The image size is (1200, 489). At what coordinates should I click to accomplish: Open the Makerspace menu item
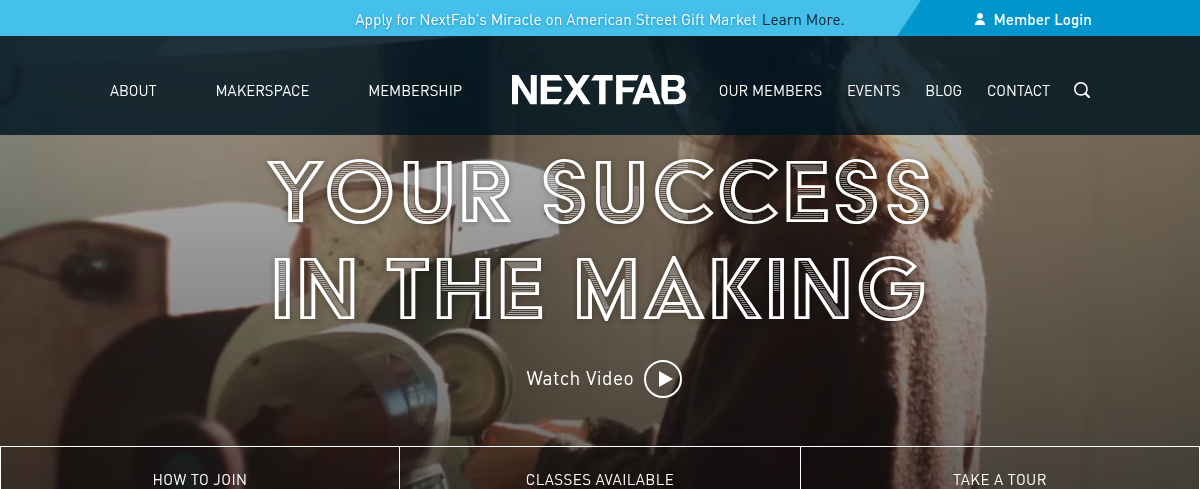point(262,91)
